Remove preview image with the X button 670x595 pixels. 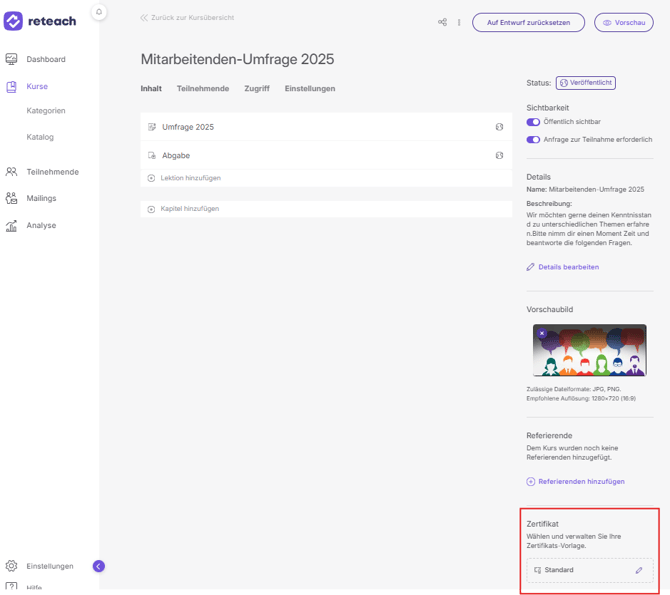point(542,333)
